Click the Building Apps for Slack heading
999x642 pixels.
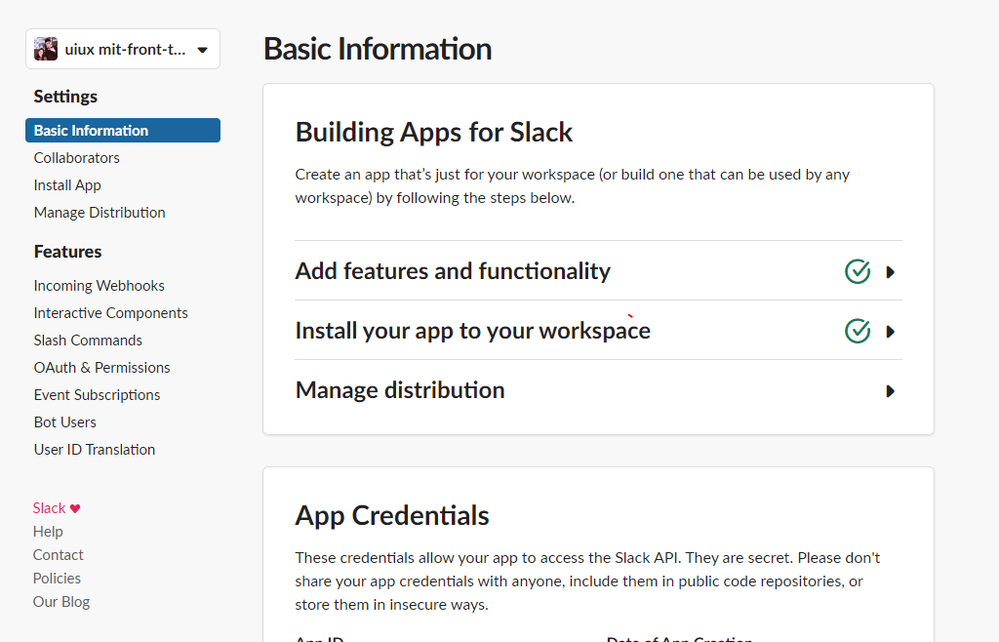tap(434, 132)
